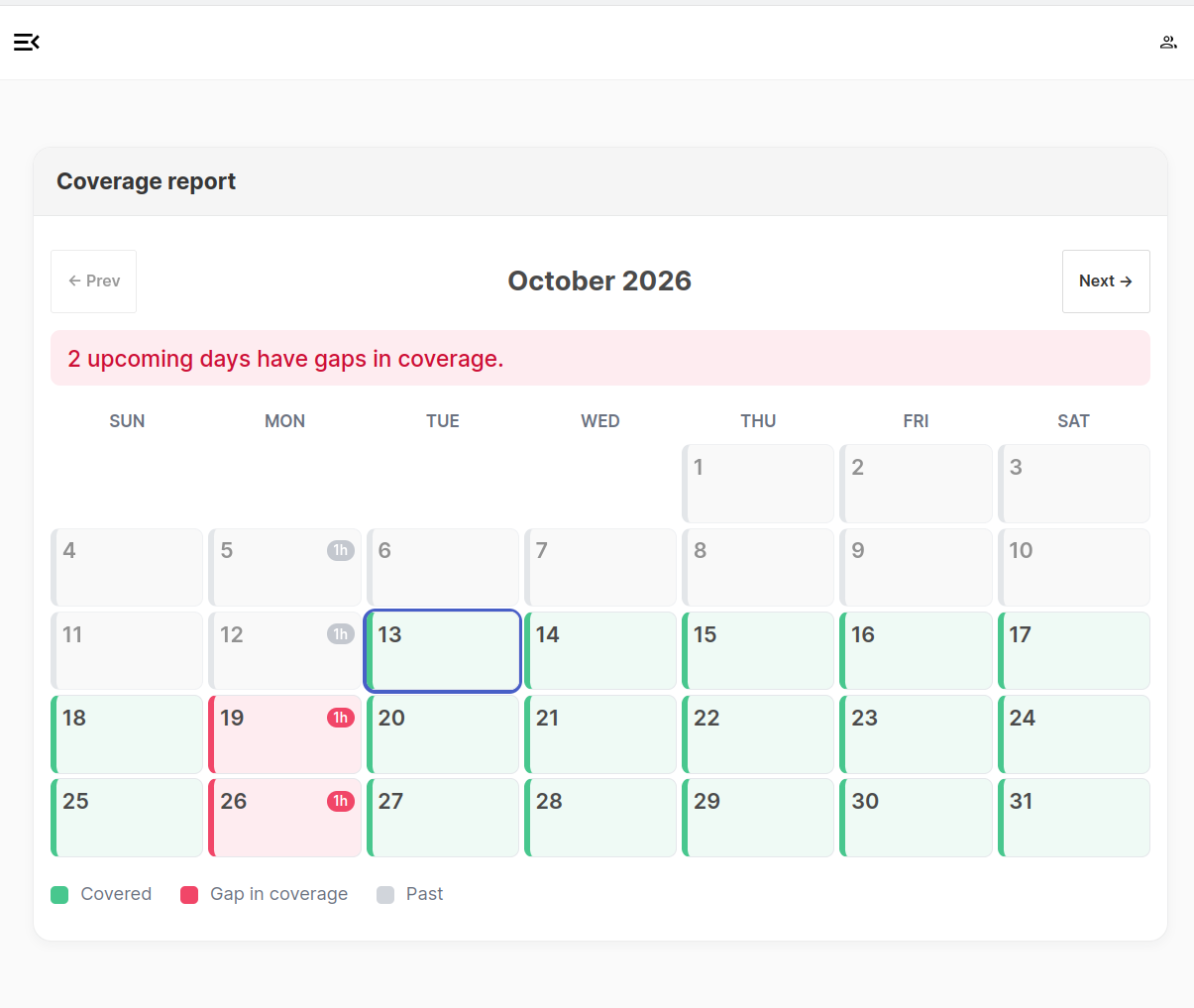
Task: Open October 5 day cell
Action: (284, 567)
